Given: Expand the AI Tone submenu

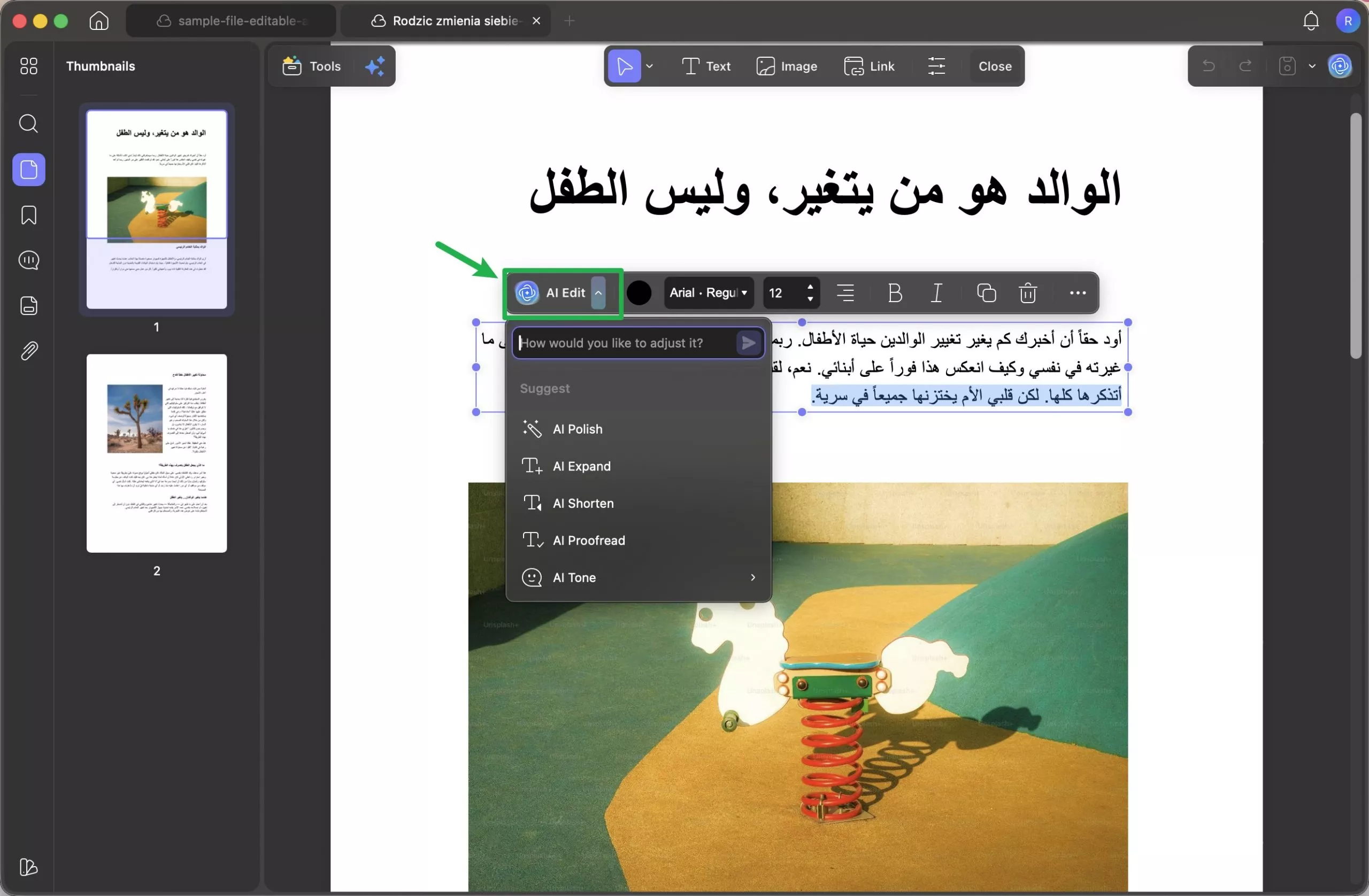Looking at the screenshot, I should coord(752,577).
